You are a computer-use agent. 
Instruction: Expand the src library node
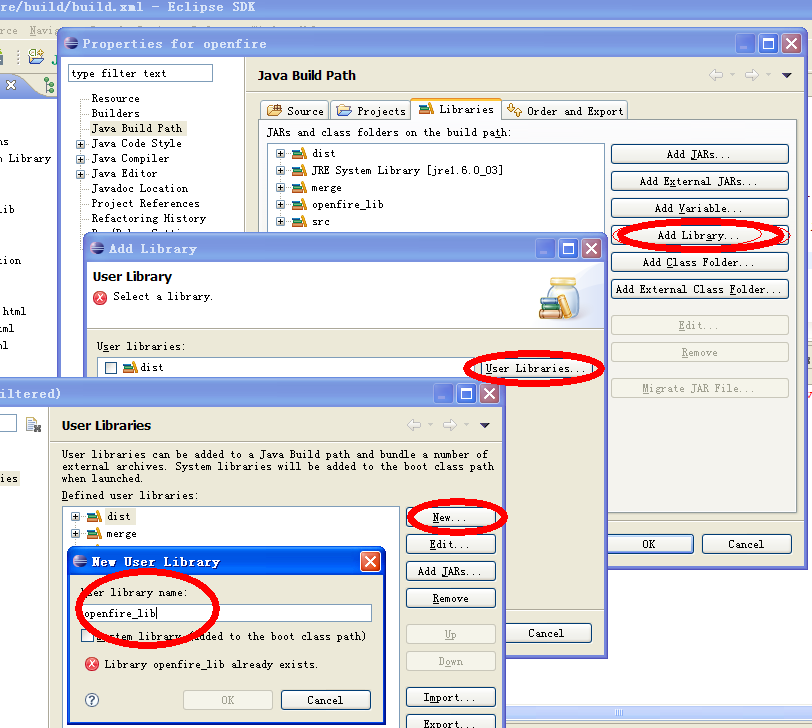coord(280,222)
